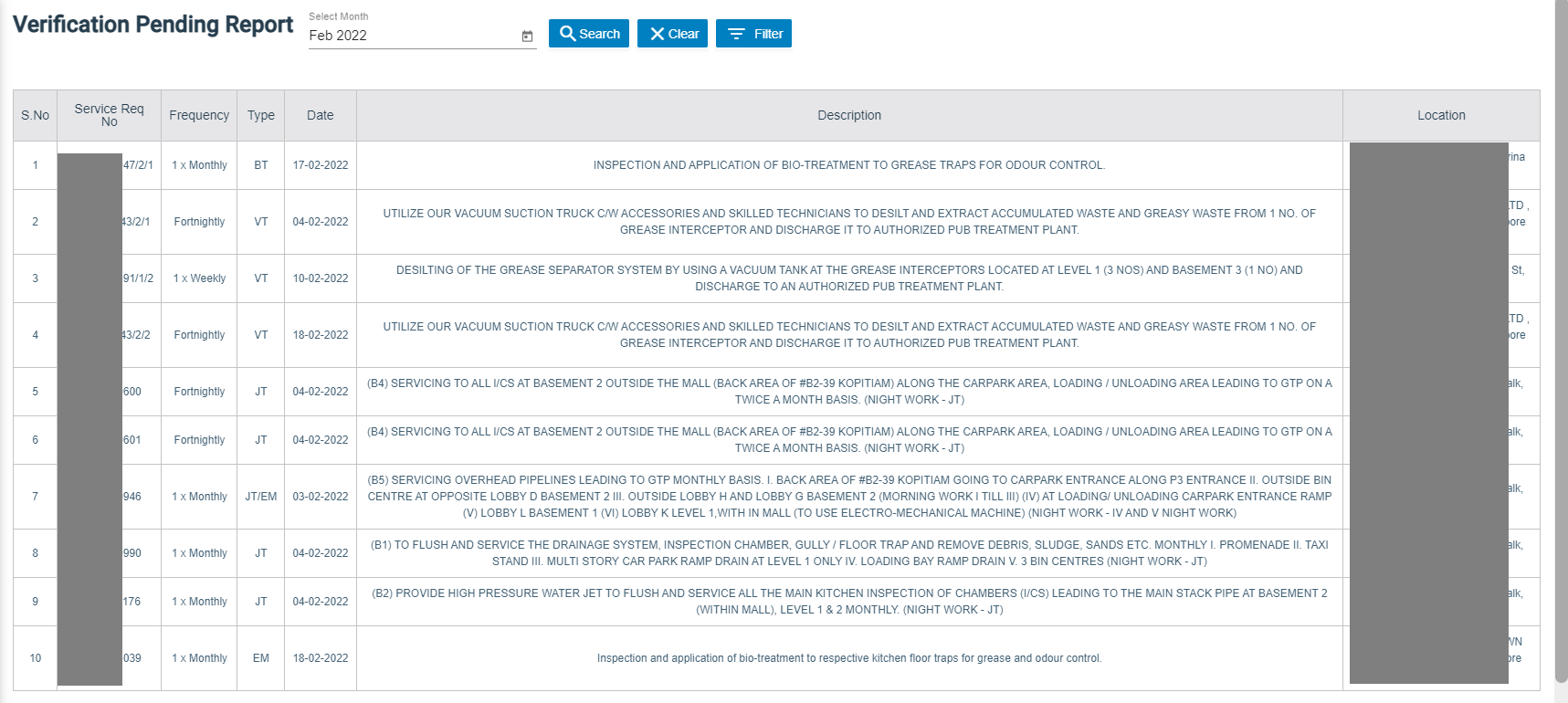Open the calendar picker icon
This screenshot has width=1568, height=703.
pyautogui.click(x=527, y=37)
